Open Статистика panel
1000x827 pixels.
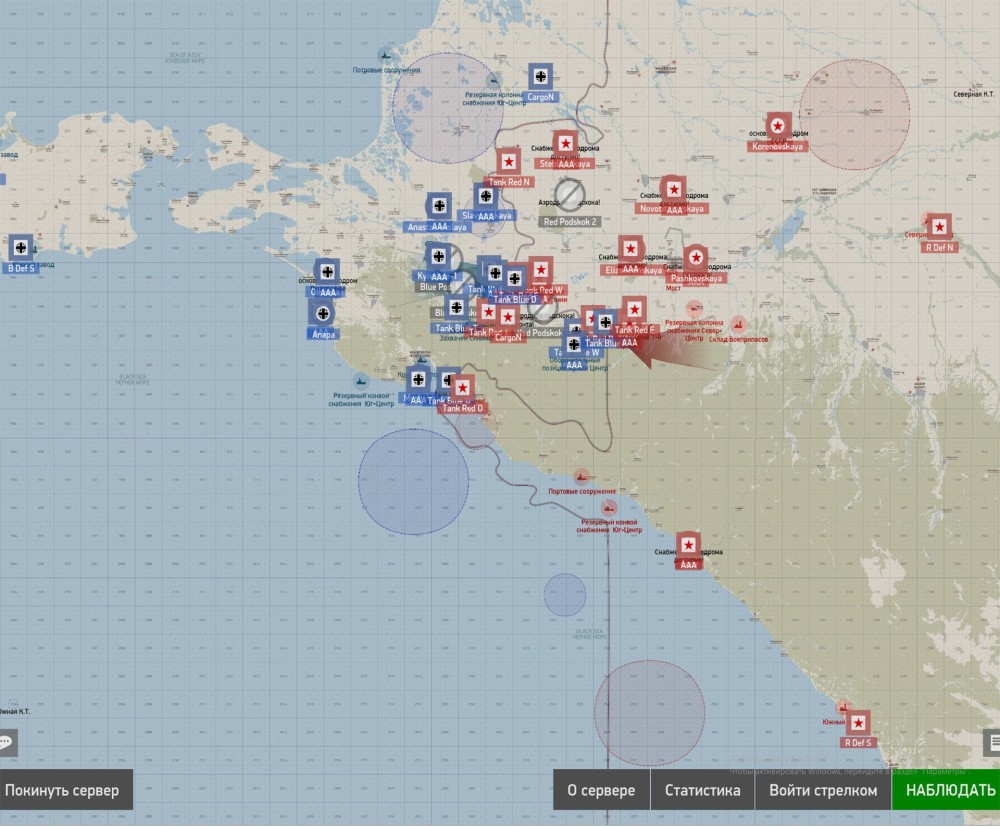(702, 789)
